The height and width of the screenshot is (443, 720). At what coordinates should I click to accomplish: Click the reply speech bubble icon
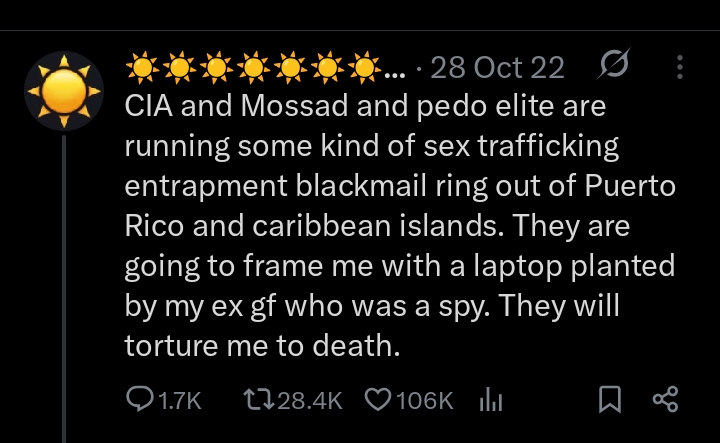click(138, 400)
